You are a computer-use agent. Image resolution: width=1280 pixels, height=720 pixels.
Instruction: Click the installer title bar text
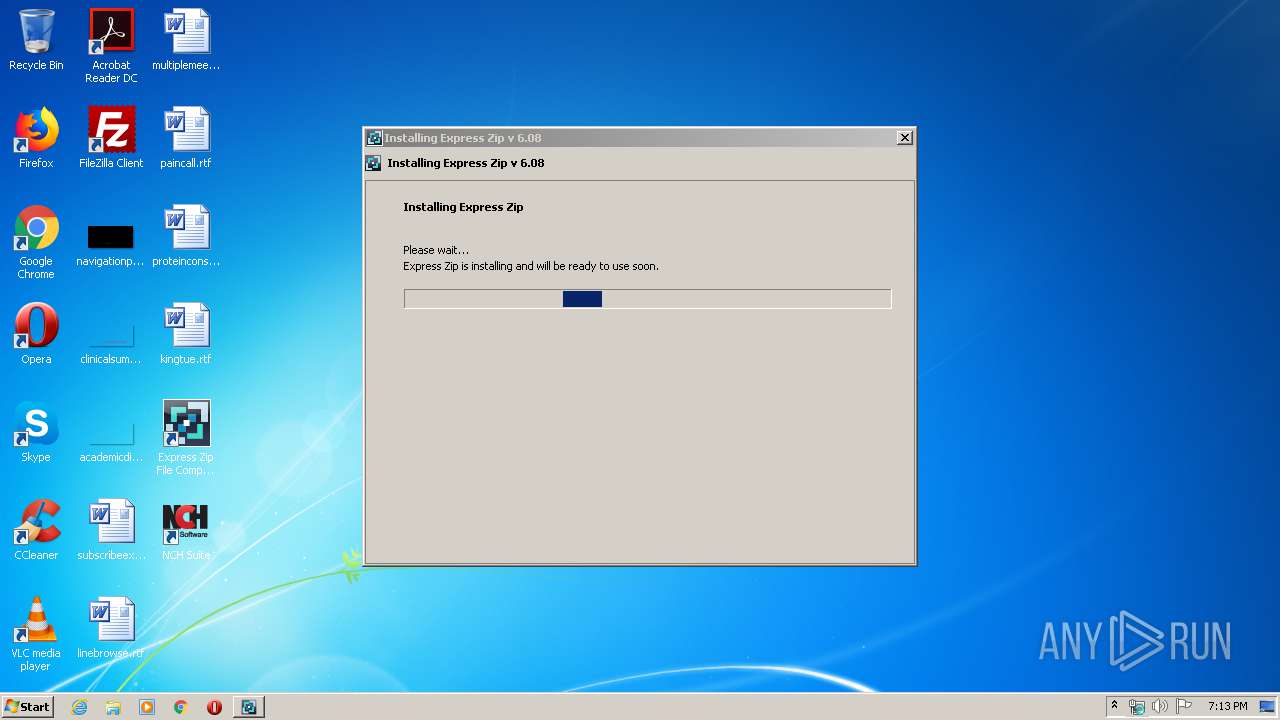click(463, 138)
